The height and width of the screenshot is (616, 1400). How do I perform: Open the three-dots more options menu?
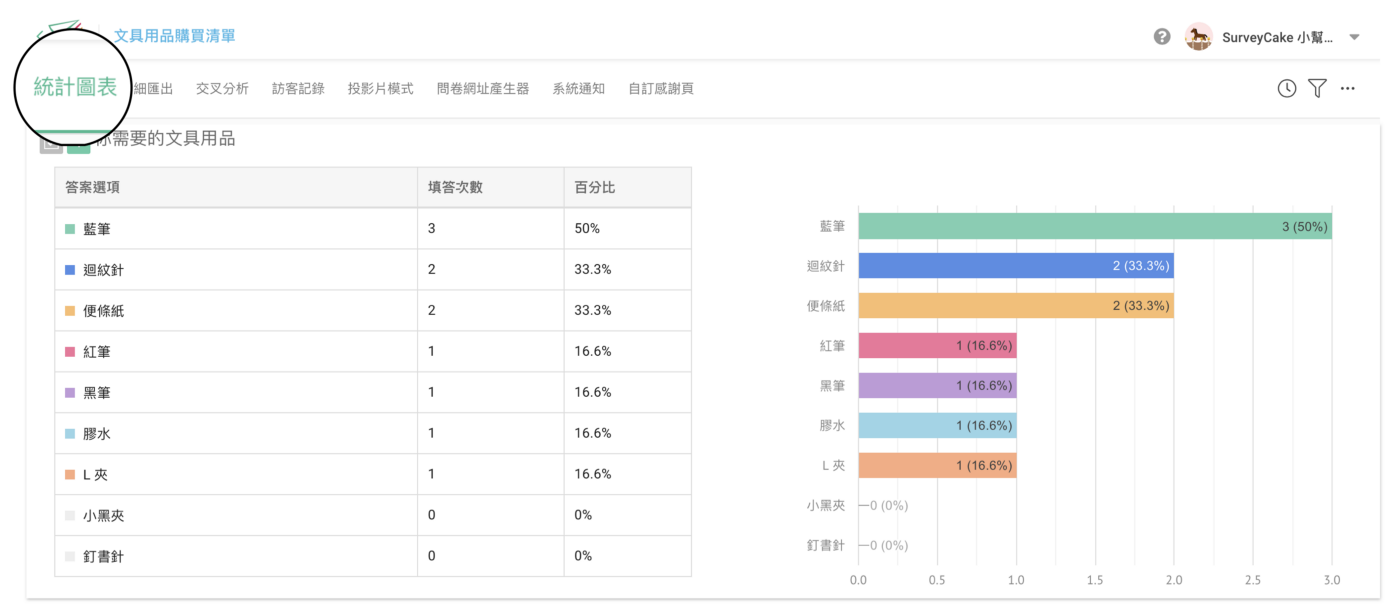coord(1348,89)
